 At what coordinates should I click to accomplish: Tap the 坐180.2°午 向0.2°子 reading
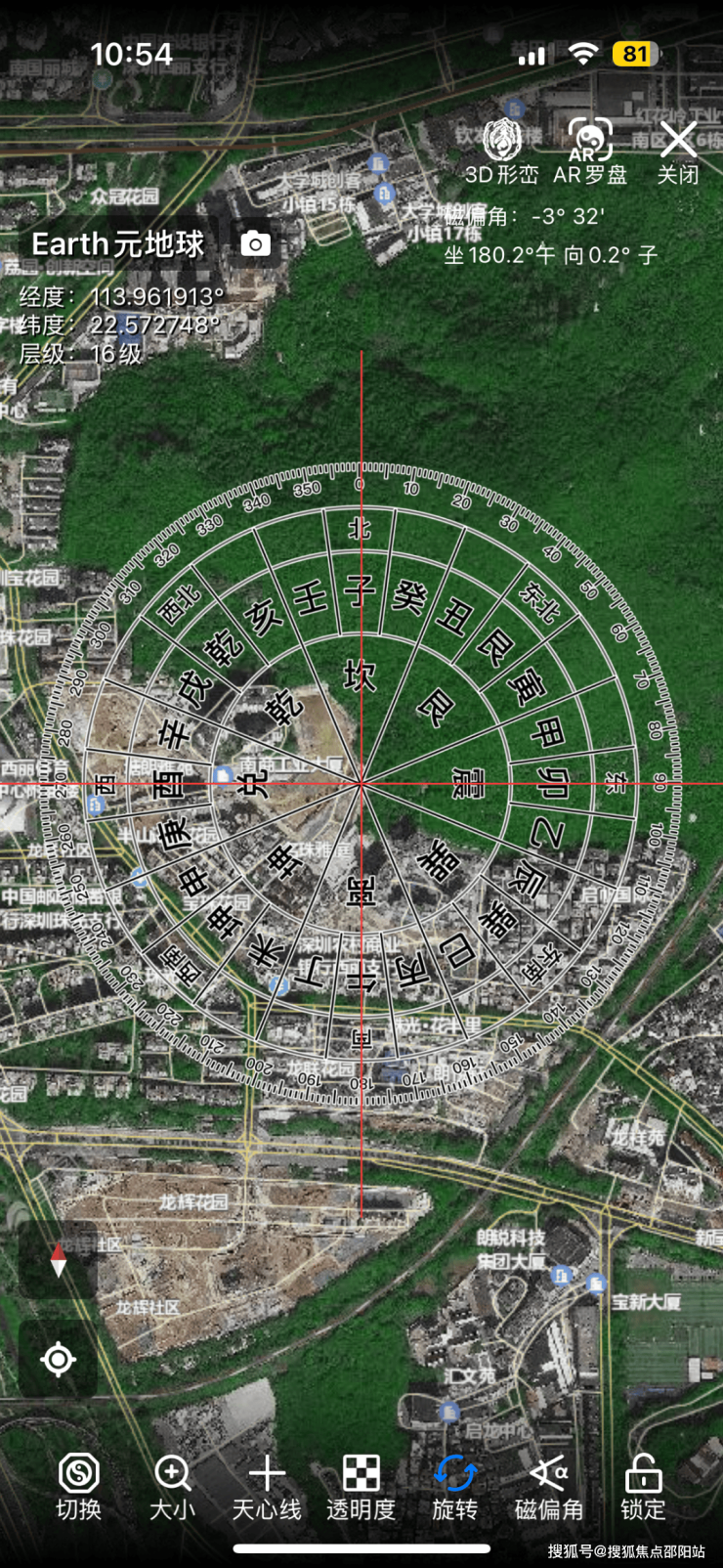tap(551, 255)
